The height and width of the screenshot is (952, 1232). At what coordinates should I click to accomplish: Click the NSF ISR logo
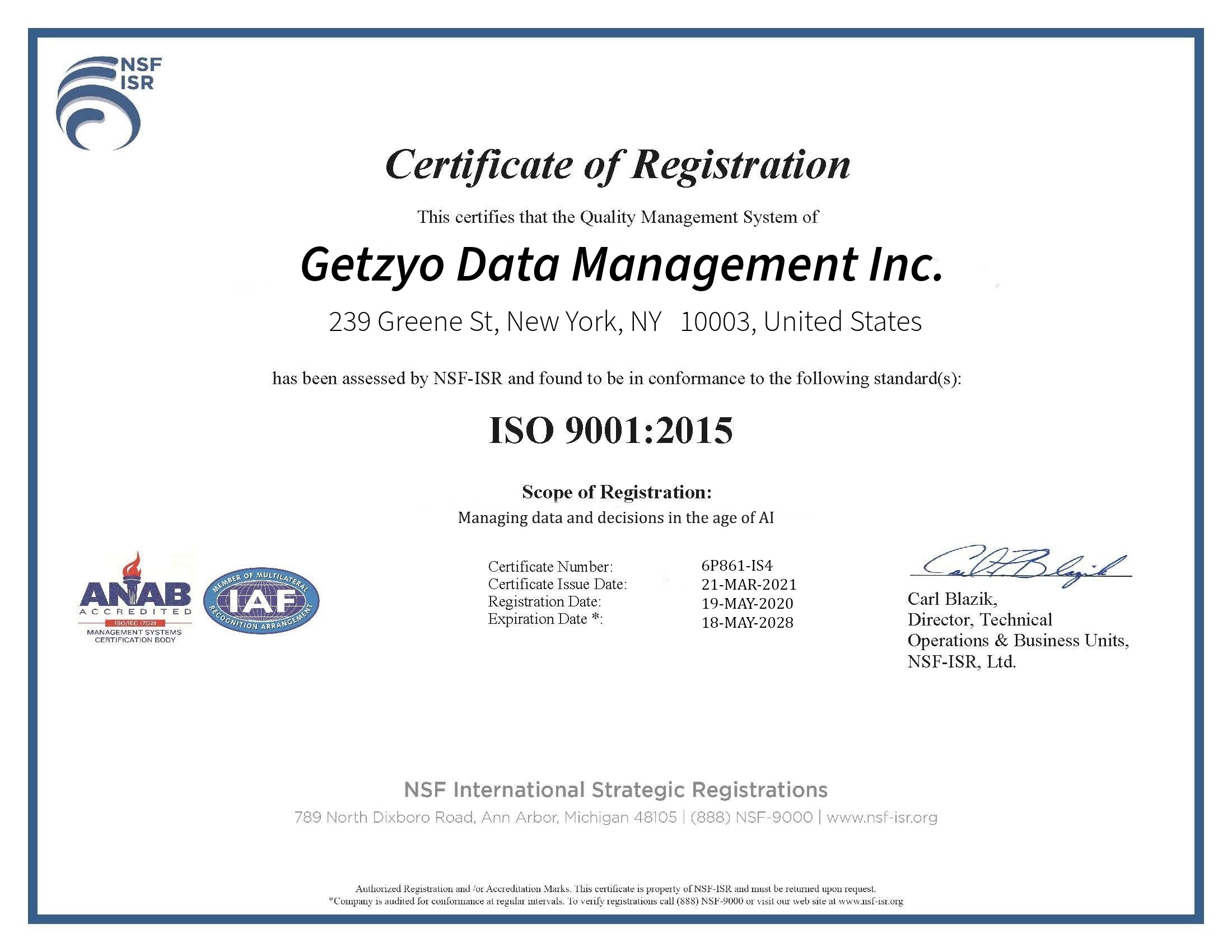pyautogui.click(x=107, y=102)
